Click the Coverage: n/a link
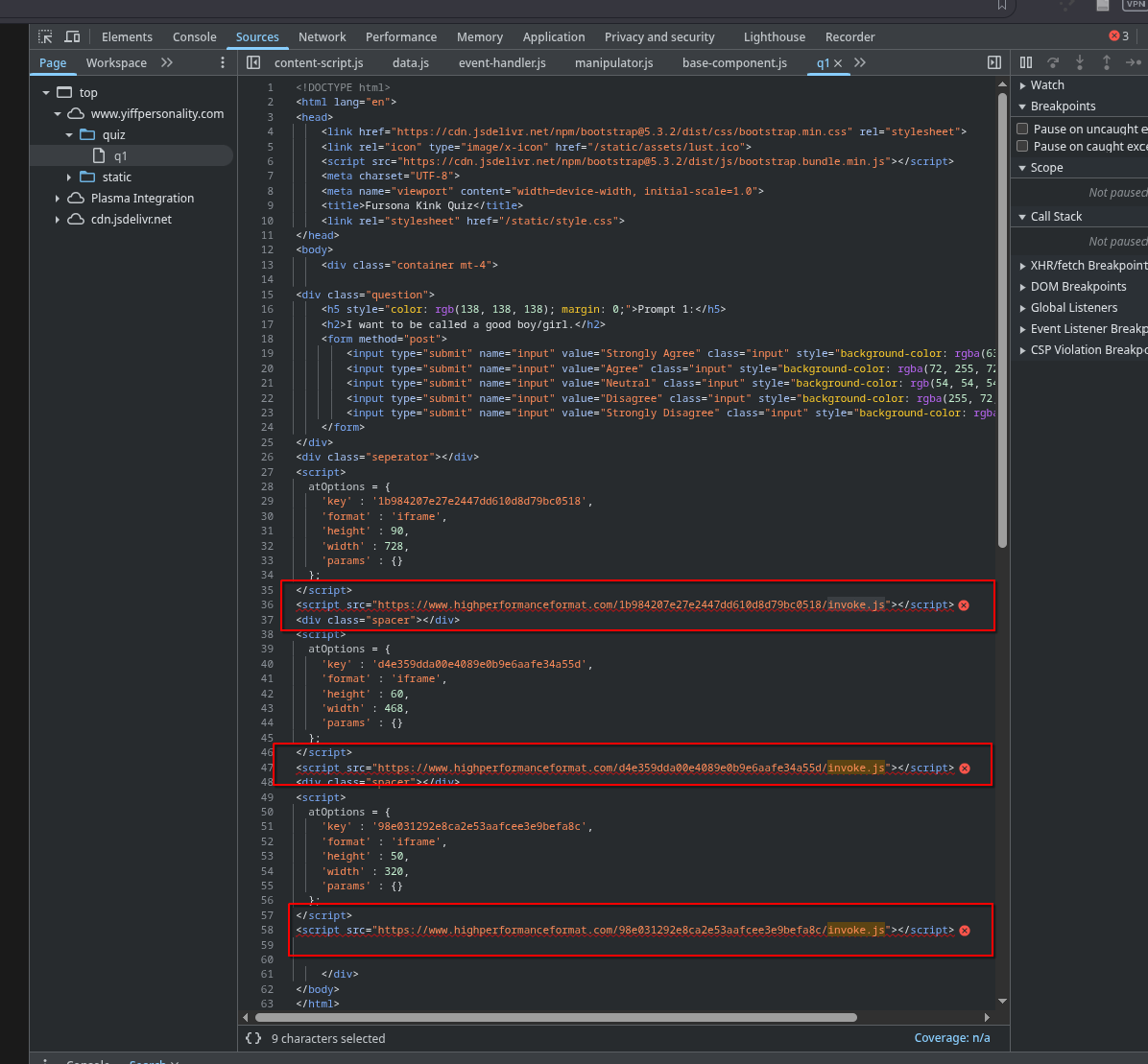The width and height of the screenshot is (1148, 1064). pos(951,1038)
